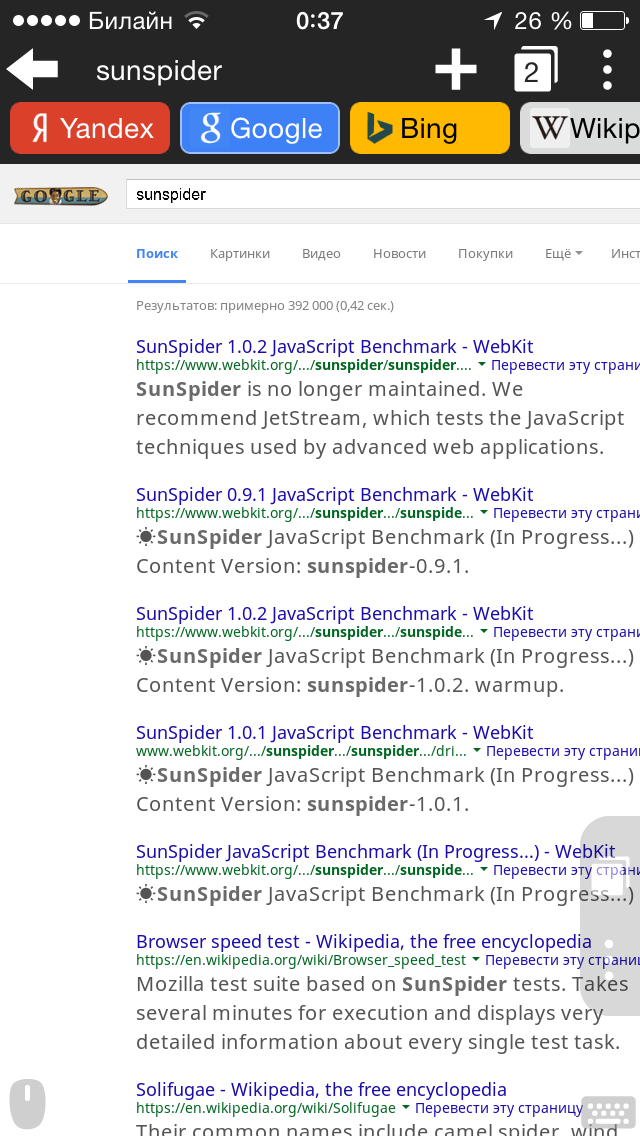The image size is (640, 1136).
Task: Tap the Google doodle logo
Action: (x=61, y=196)
